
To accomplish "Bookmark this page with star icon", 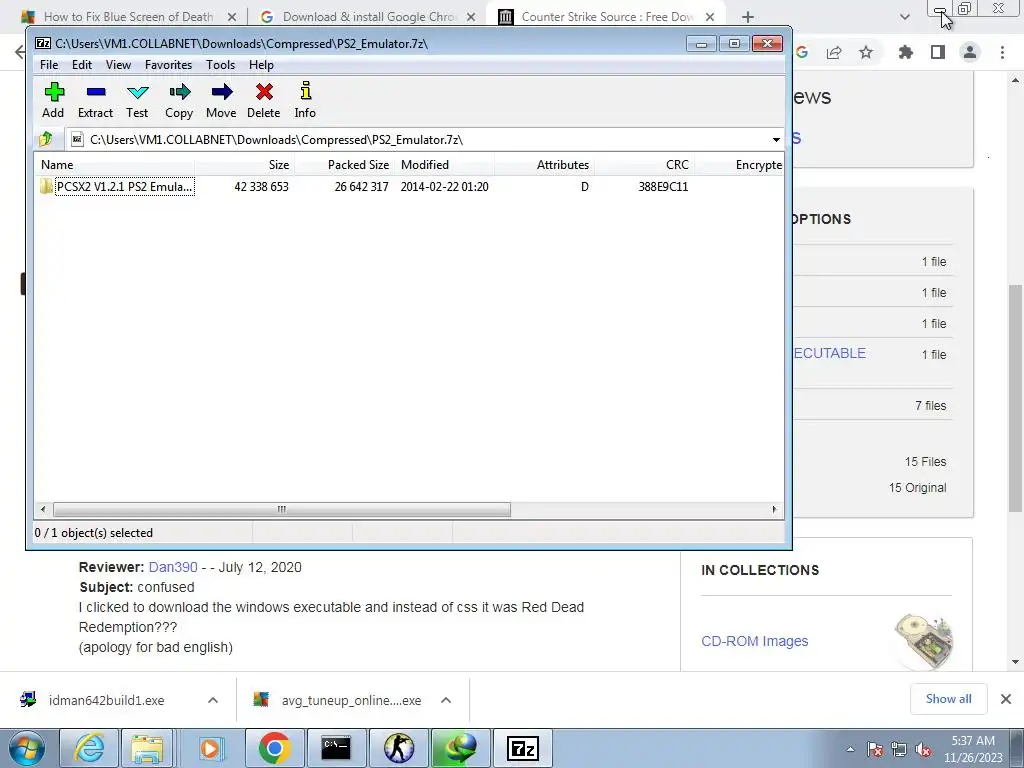I will (866, 53).
